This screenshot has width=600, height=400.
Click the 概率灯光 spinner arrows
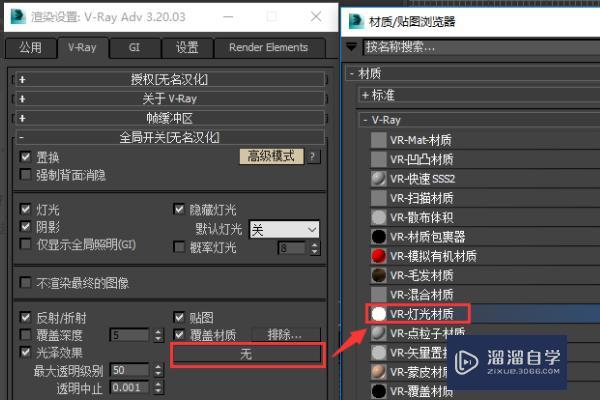coord(314,248)
